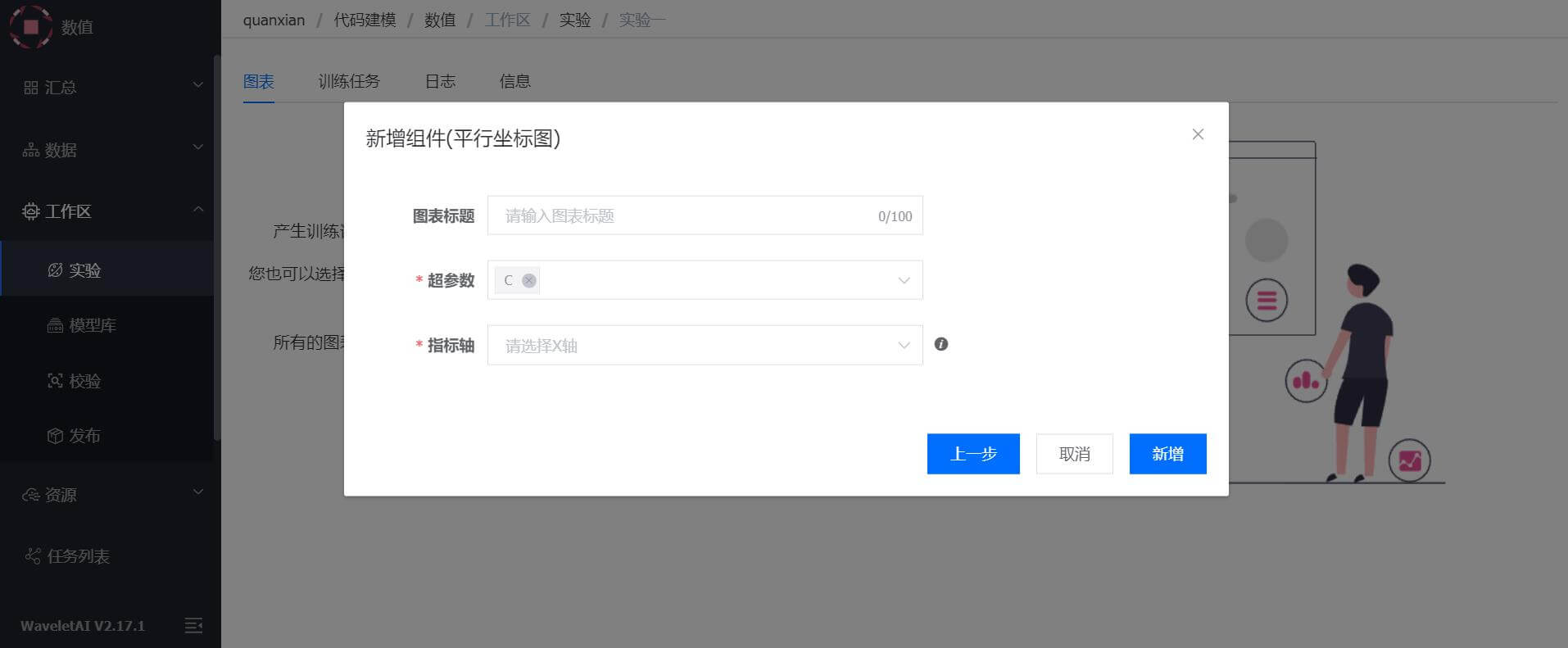Expand the 数据 menu chevron
Image resolution: width=1568 pixels, height=648 pixels.
pyautogui.click(x=197, y=147)
